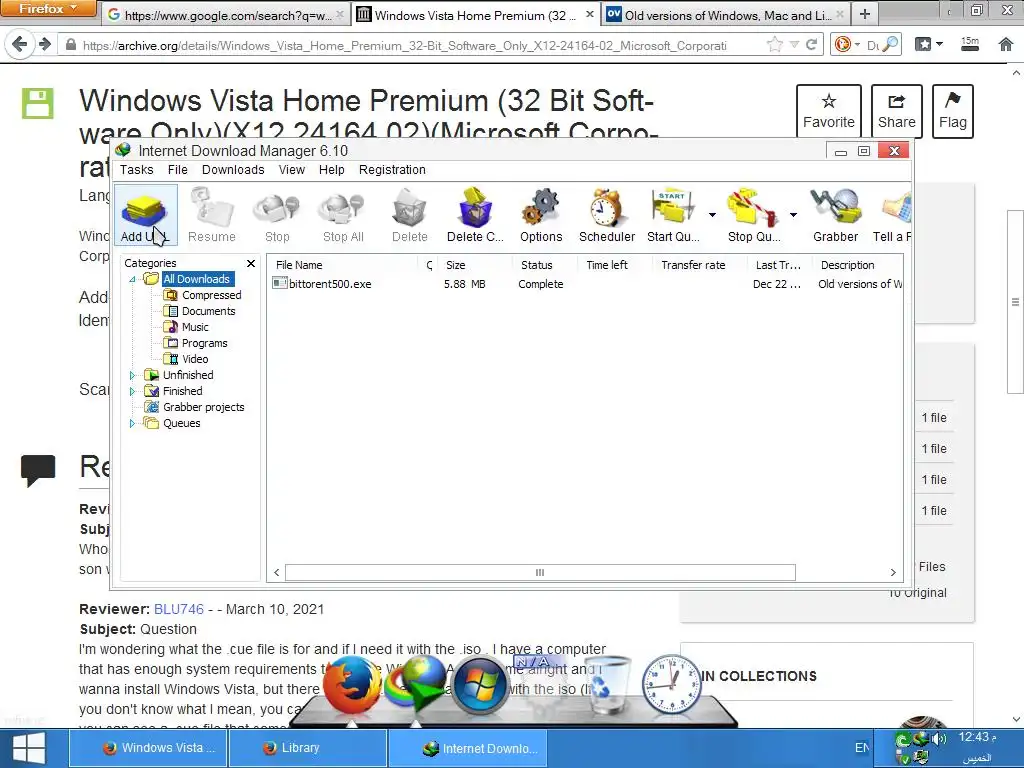Switch to Old versions of Windows tab

click(x=726, y=14)
